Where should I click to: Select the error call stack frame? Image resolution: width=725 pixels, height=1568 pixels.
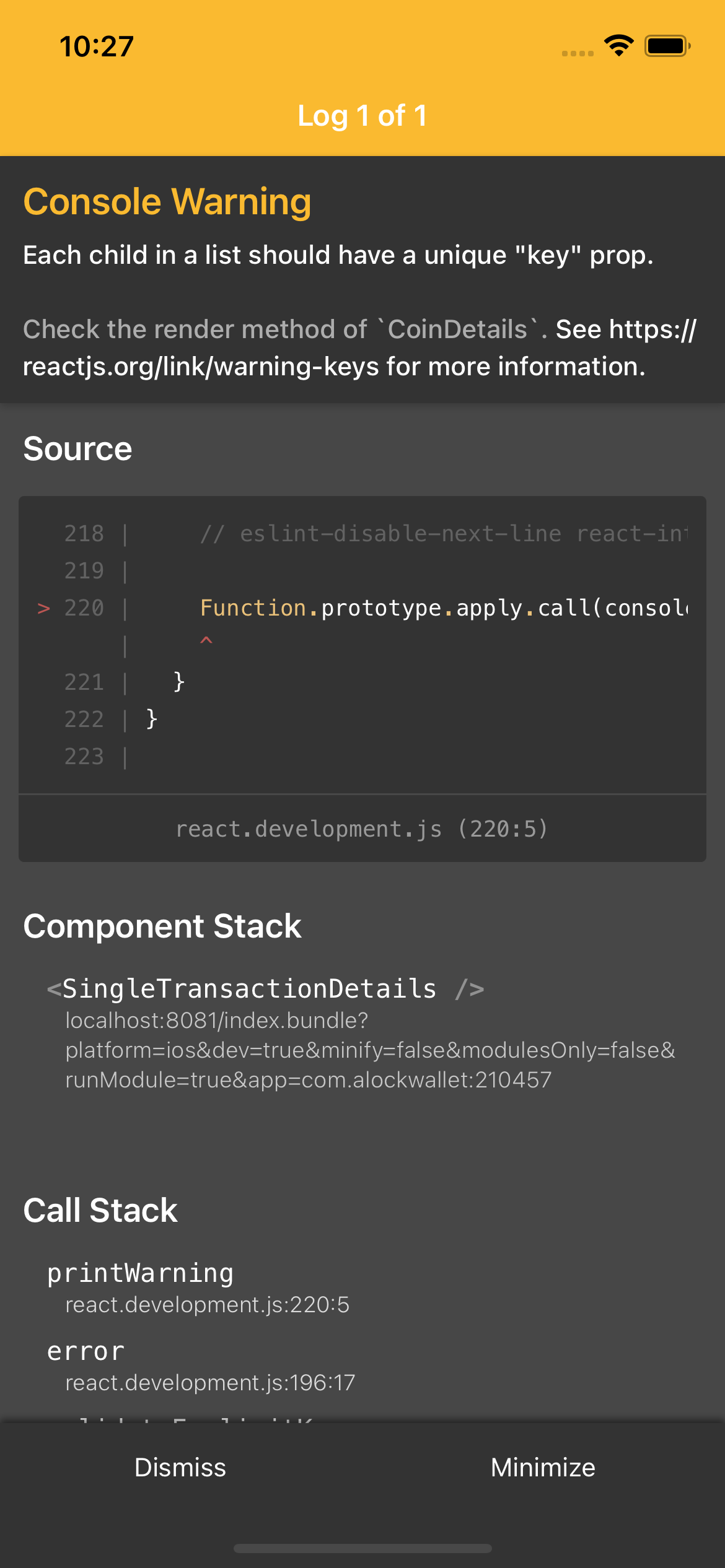point(201,1365)
